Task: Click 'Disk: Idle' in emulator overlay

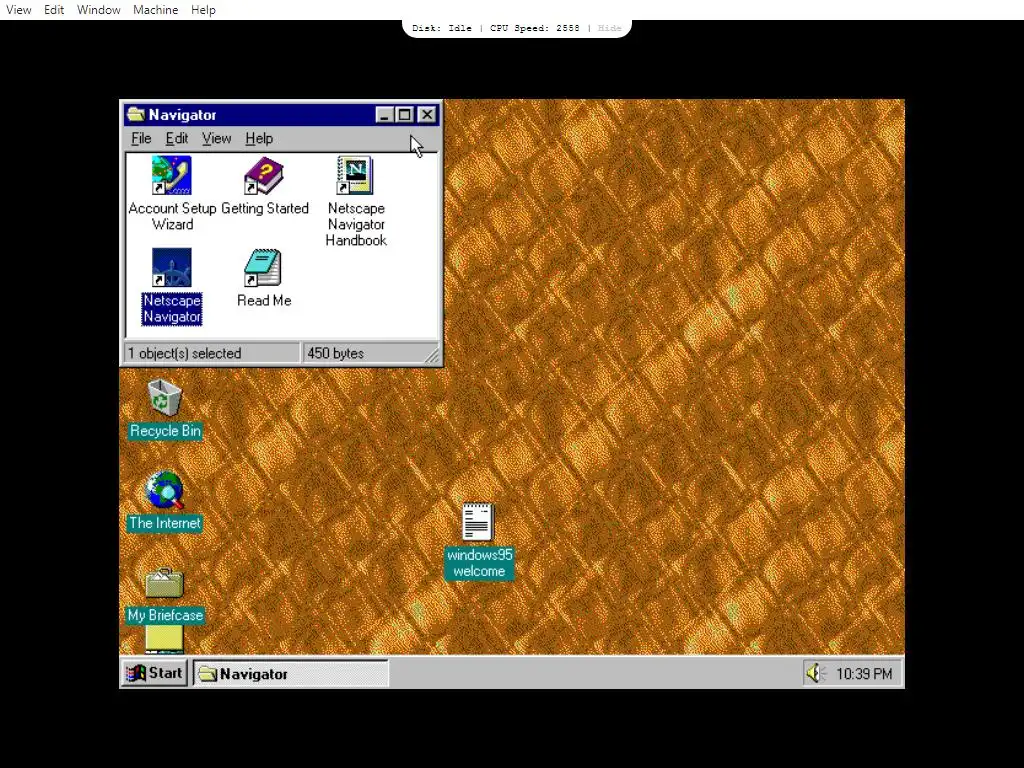Action: [x=441, y=28]
